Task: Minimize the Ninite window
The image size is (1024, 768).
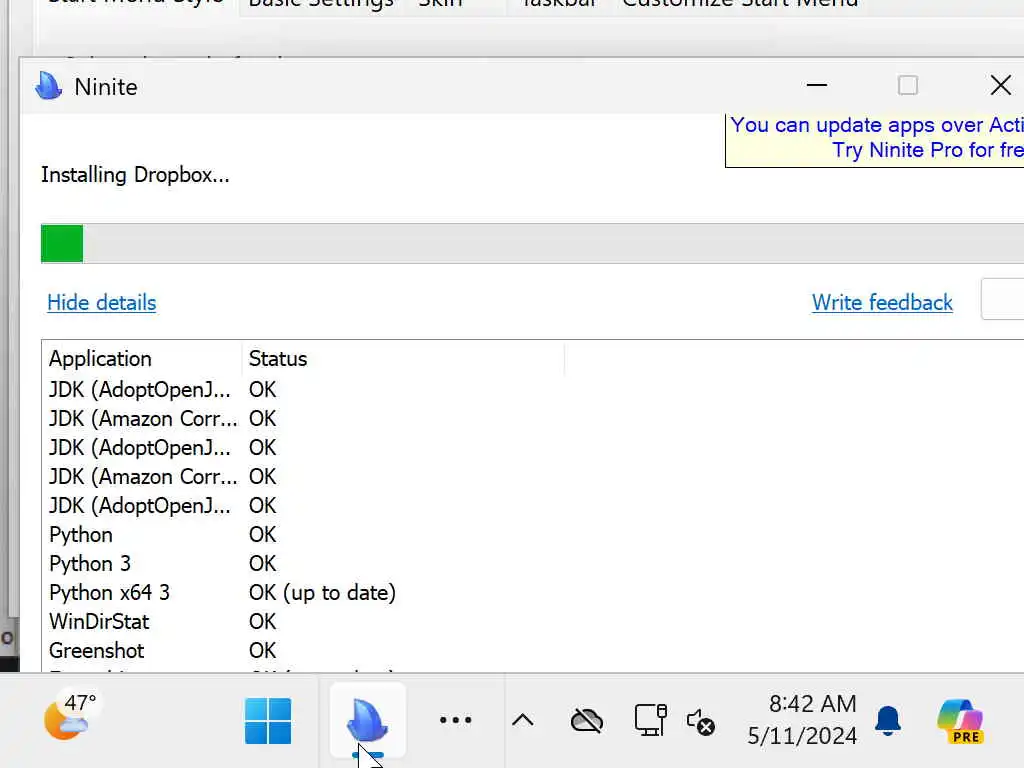Action: (816, 85)
